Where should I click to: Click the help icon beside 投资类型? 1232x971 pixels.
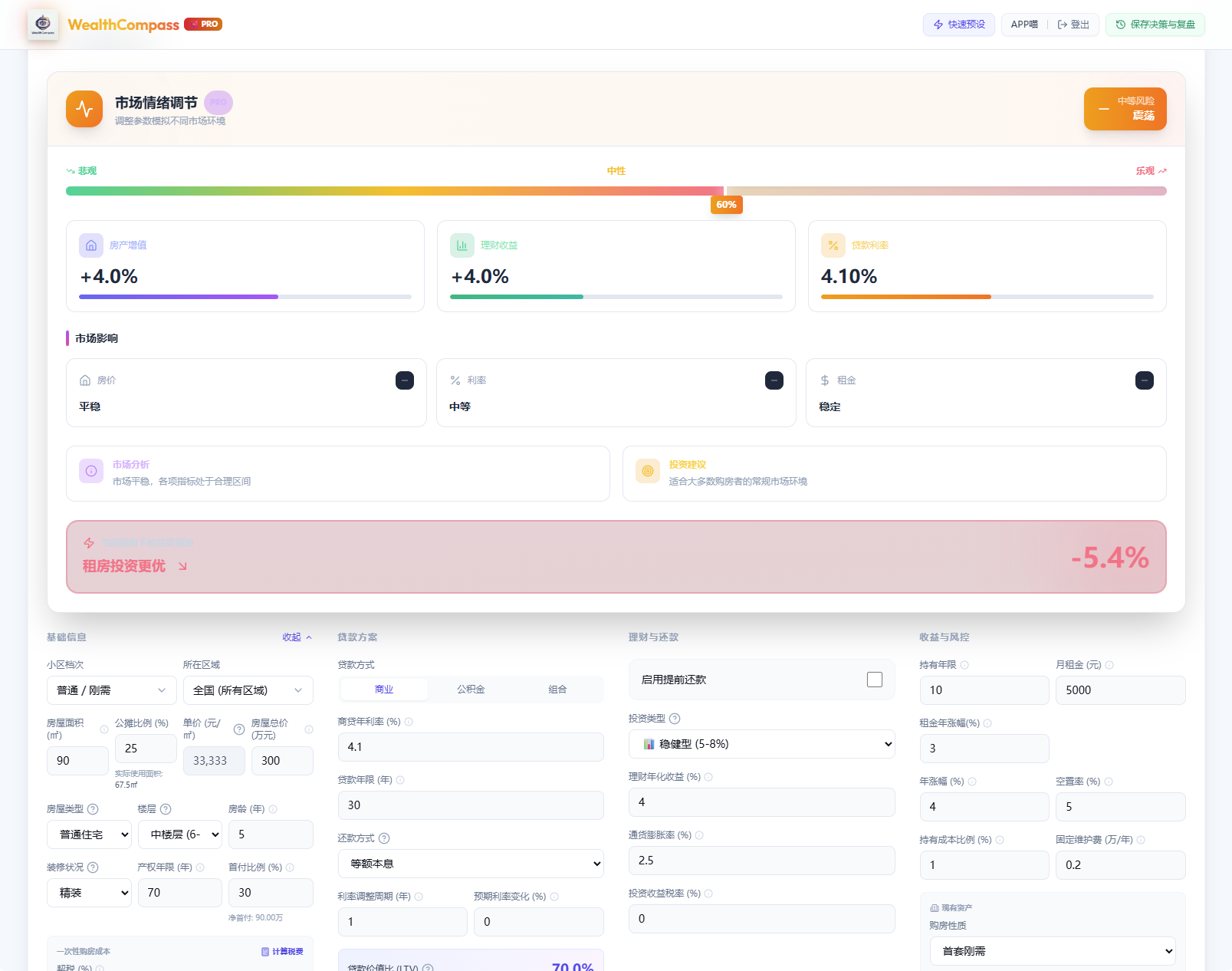675,719
